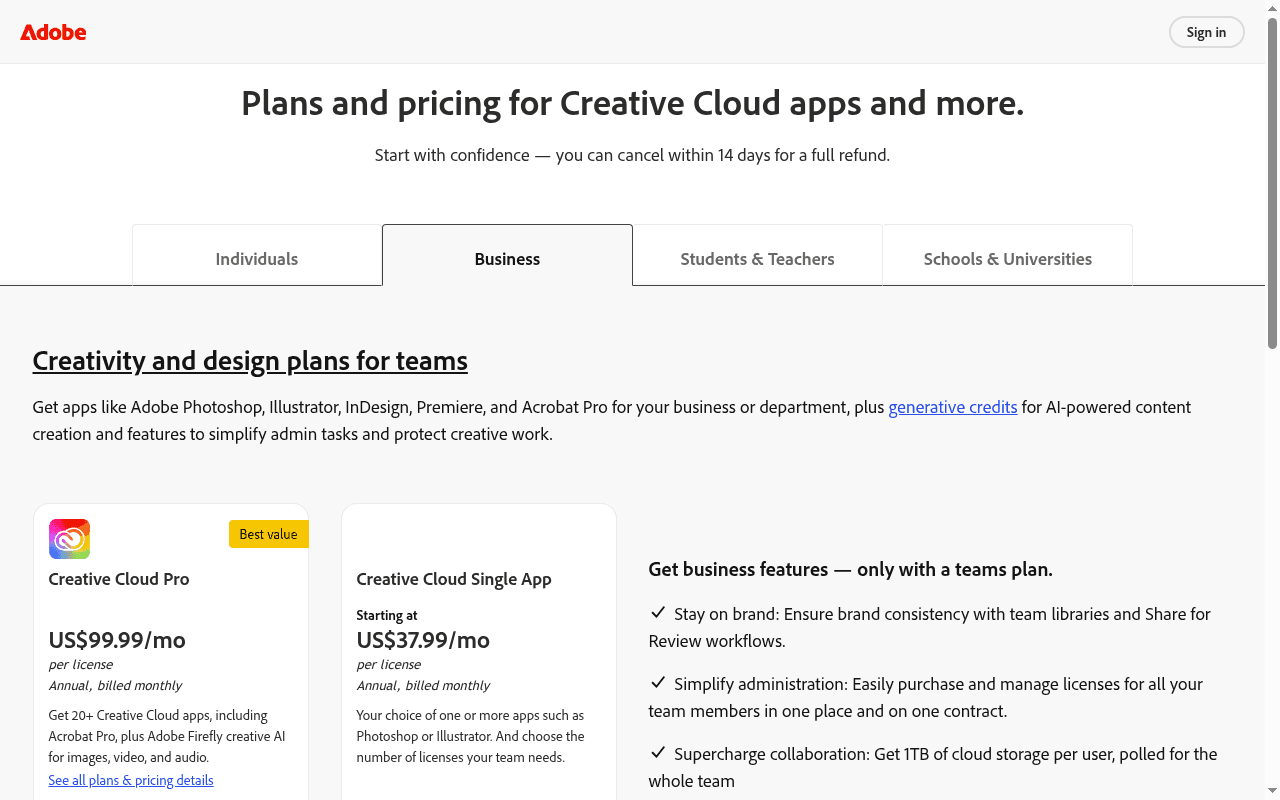Click the Simplify administration checkmark

click(658, 682)
